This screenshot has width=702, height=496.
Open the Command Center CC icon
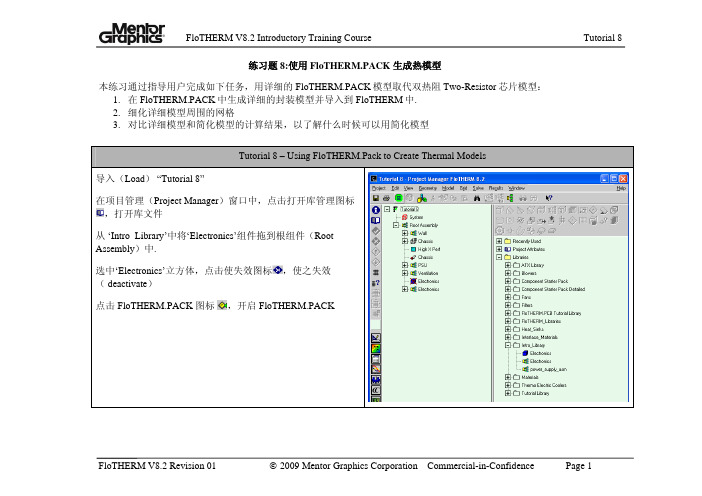[376, 390]
